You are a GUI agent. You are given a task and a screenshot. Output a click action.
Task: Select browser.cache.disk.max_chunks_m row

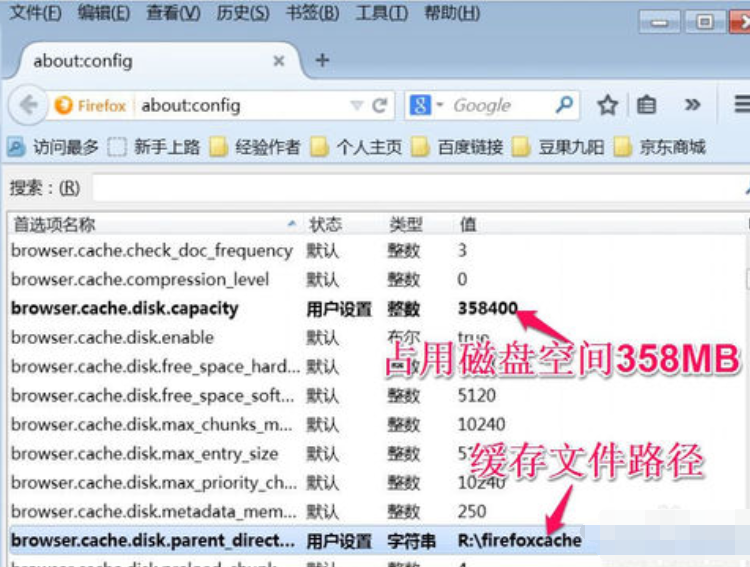377,424
